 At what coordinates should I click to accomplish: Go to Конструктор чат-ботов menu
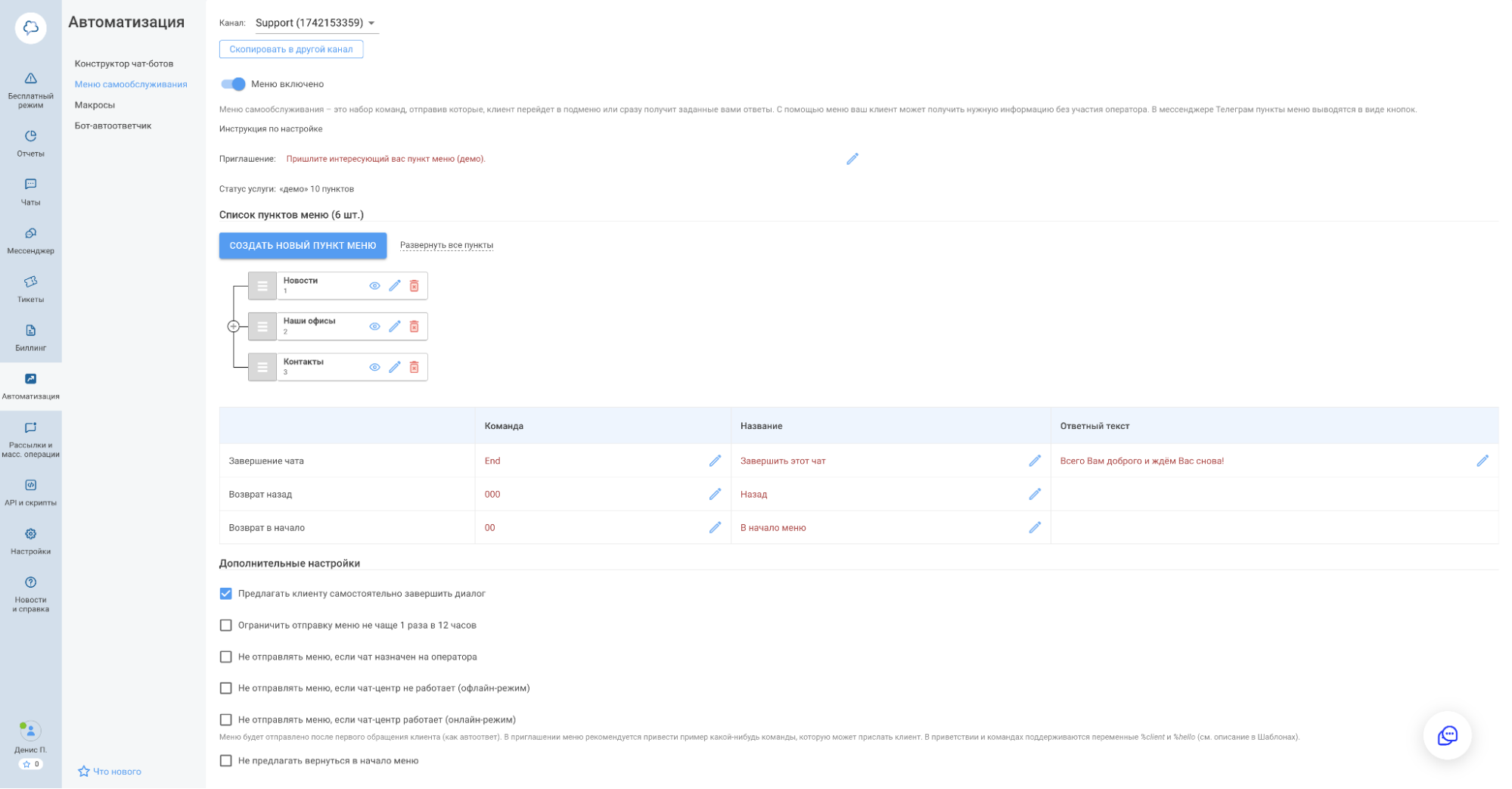[x=124, y=64]
